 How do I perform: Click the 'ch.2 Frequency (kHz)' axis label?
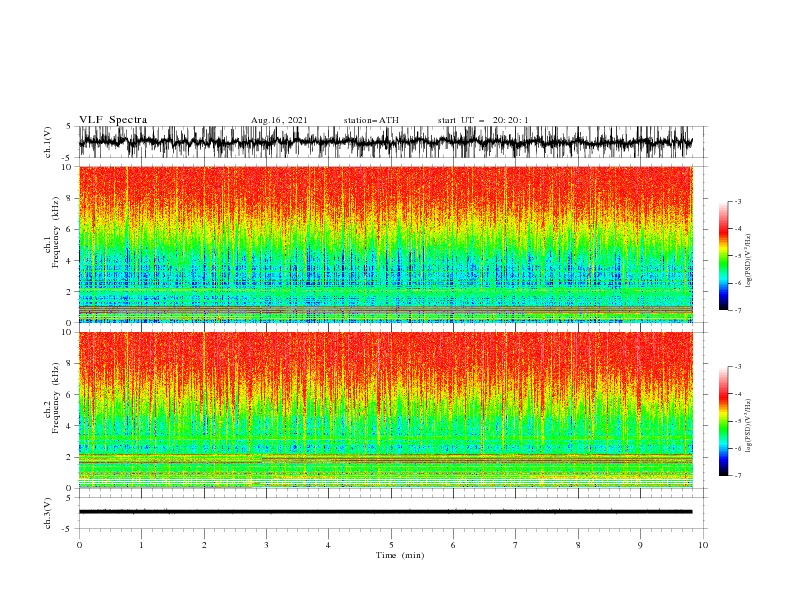(52, 397)
